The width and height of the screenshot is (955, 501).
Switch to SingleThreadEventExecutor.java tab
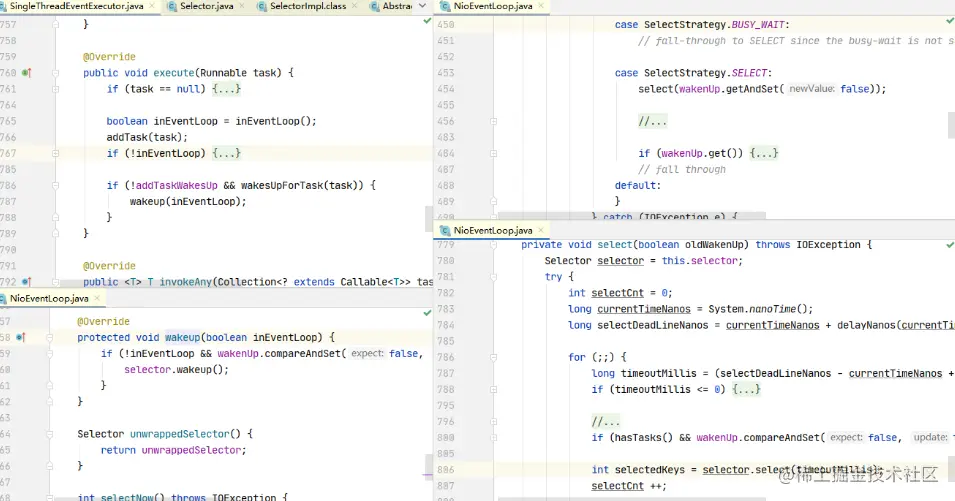[x=77, y=6]
